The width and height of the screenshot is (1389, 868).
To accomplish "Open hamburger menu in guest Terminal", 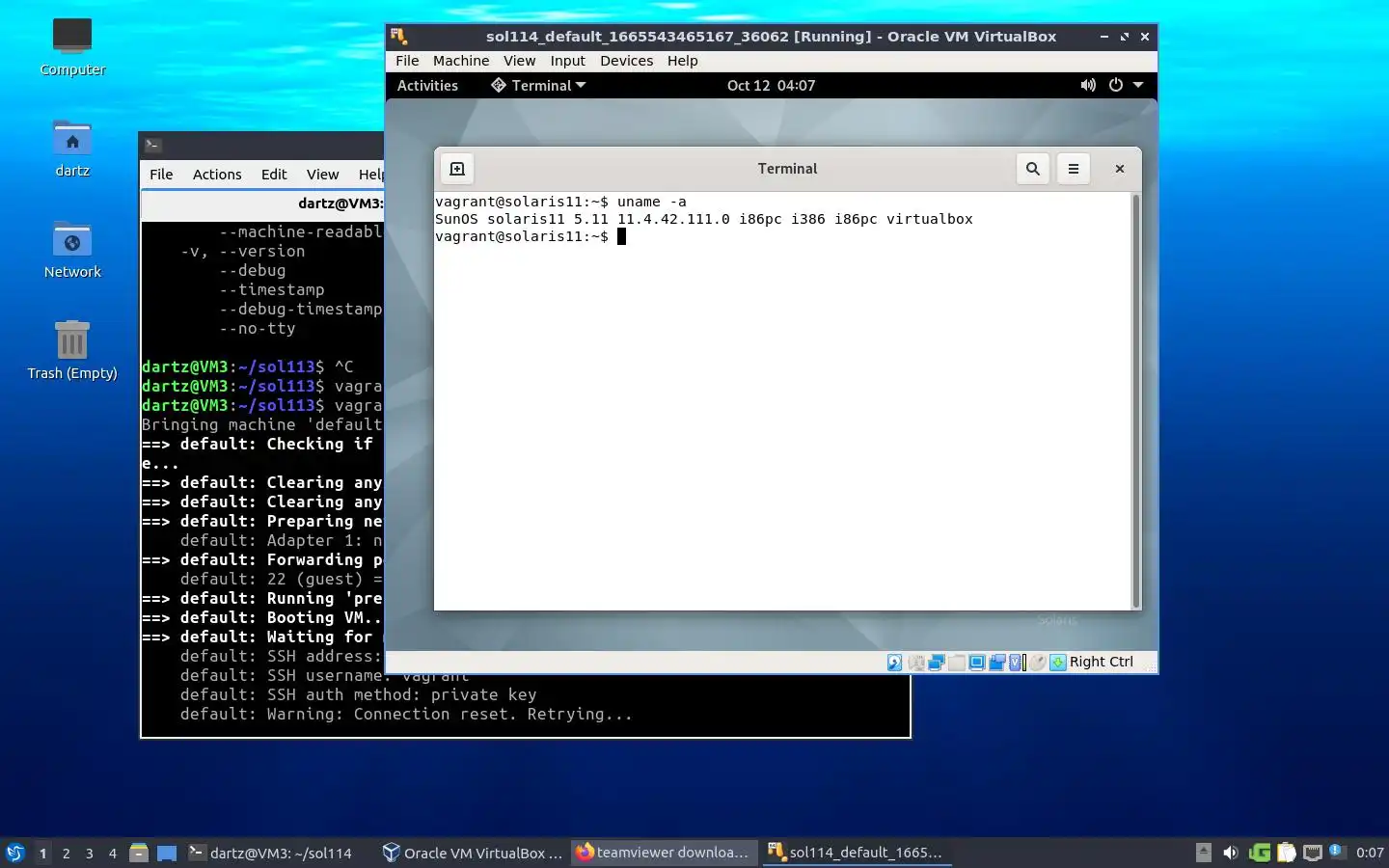I will click(1074, 169).
